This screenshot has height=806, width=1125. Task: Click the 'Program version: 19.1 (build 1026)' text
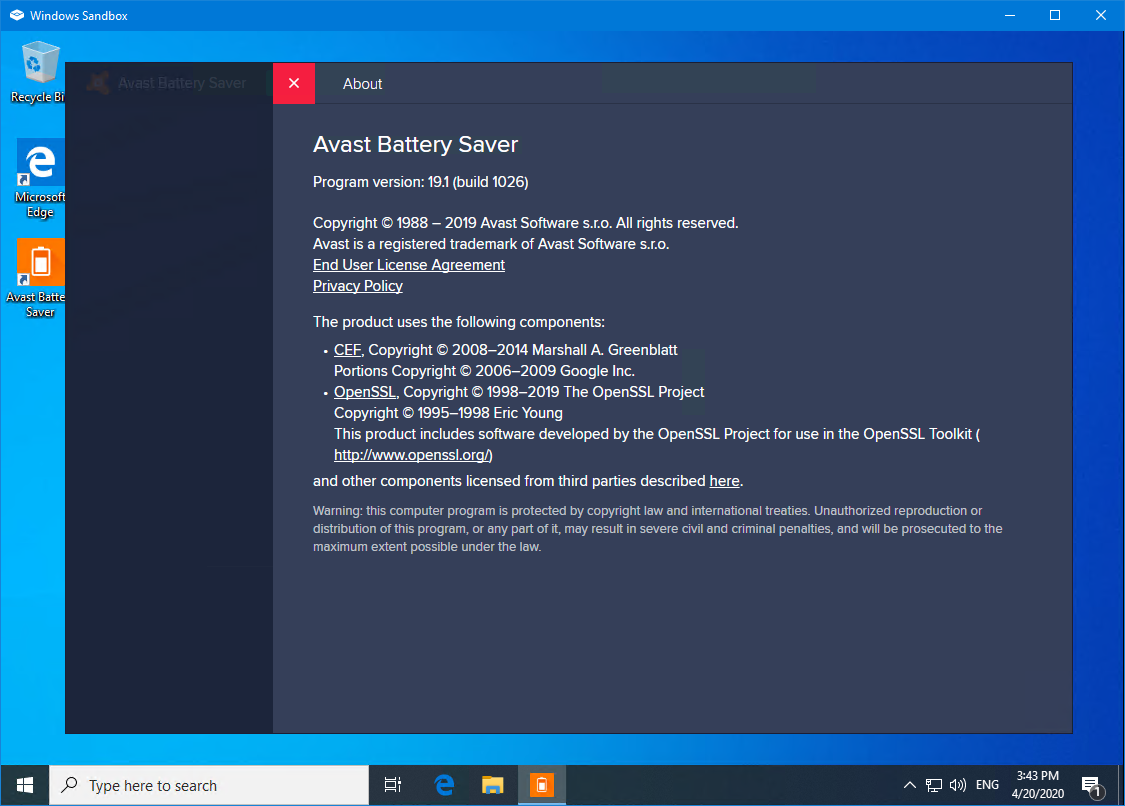click(420, 182)
